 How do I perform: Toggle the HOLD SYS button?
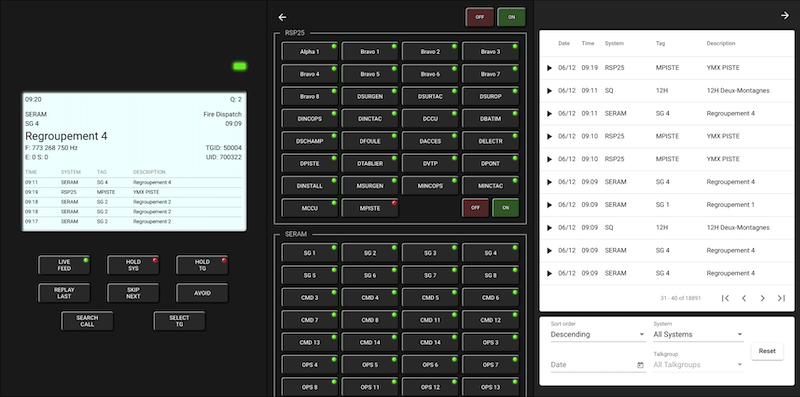pyautogui.click(x=133, y=265)
